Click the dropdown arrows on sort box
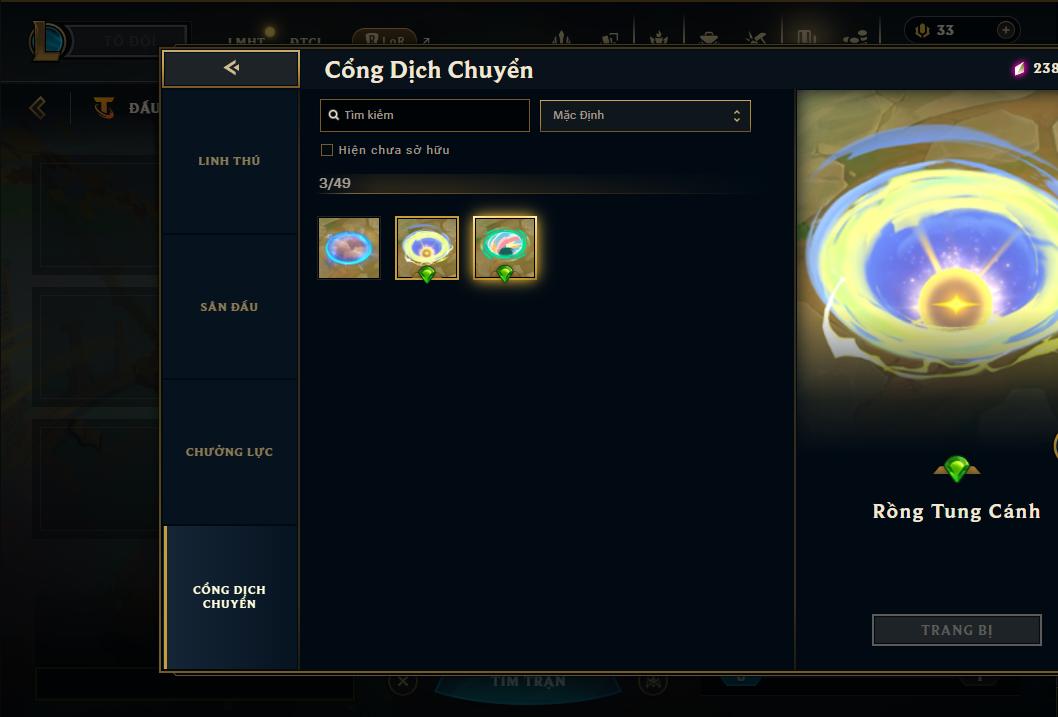The image size is (1058, 717). 737,116
